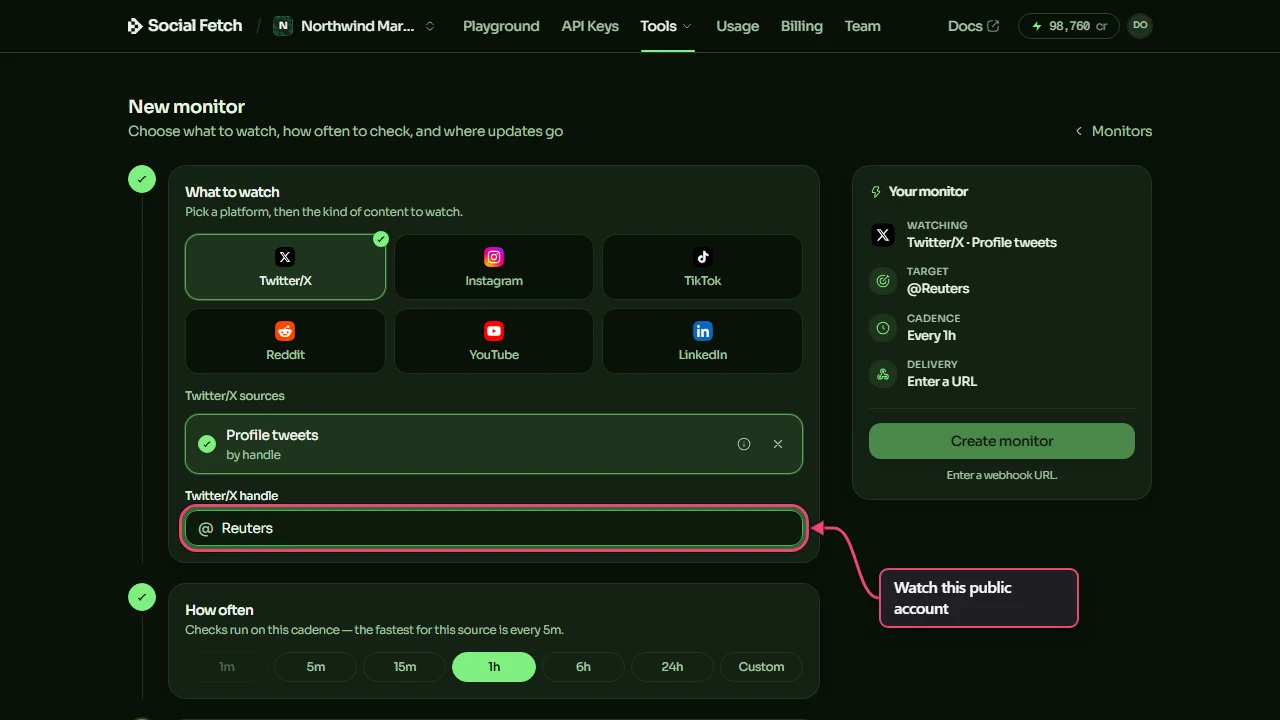Click "Enter a URL" under Delivery
Image resolution: width=1280 pixels, height=720 pixels.
tap(942, 381)
